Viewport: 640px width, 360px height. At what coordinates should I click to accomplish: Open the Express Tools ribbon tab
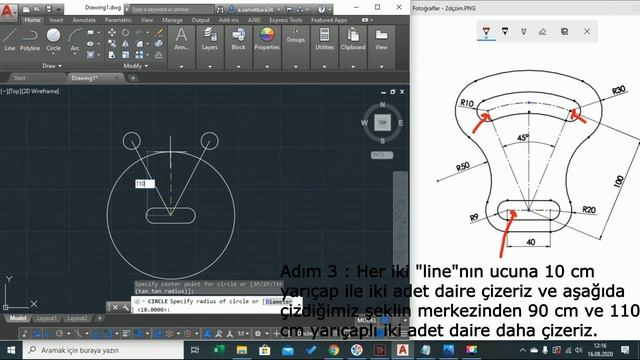(x=286, y=20)
